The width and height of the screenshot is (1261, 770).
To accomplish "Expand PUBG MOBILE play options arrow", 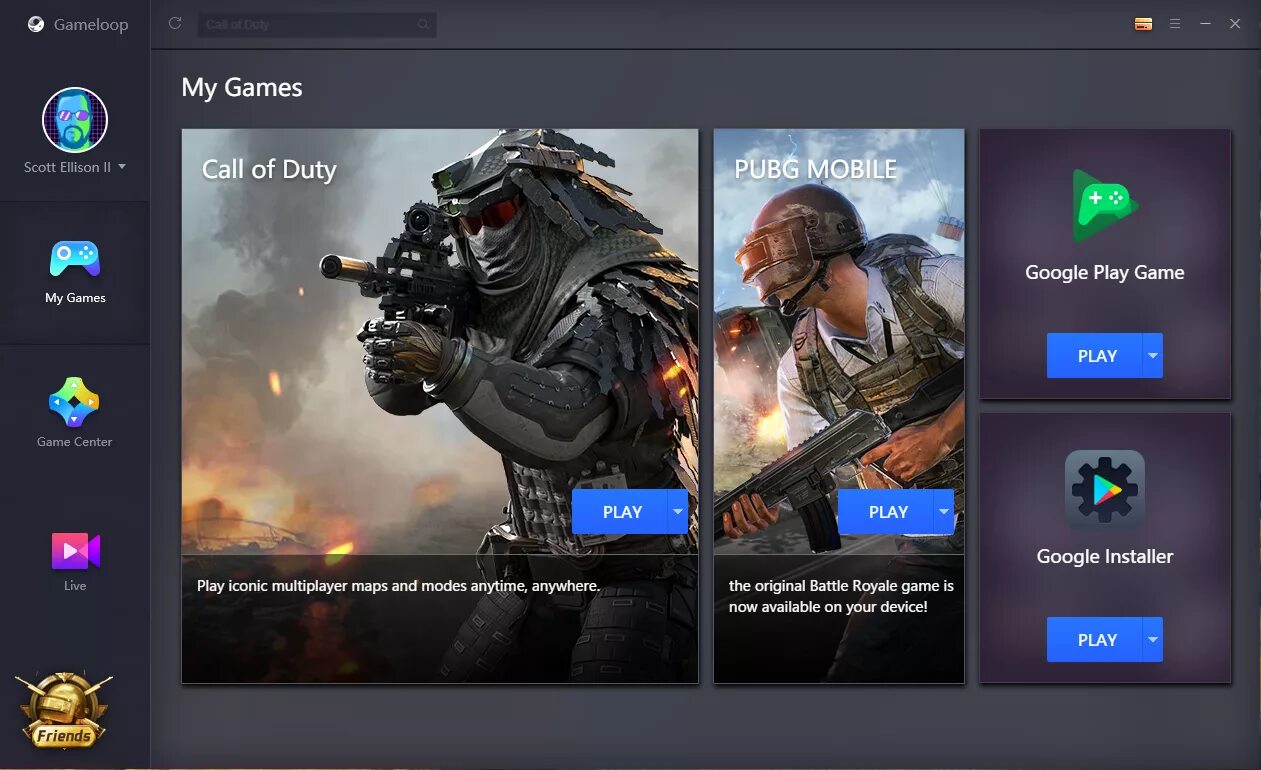I will pos(944,512).
